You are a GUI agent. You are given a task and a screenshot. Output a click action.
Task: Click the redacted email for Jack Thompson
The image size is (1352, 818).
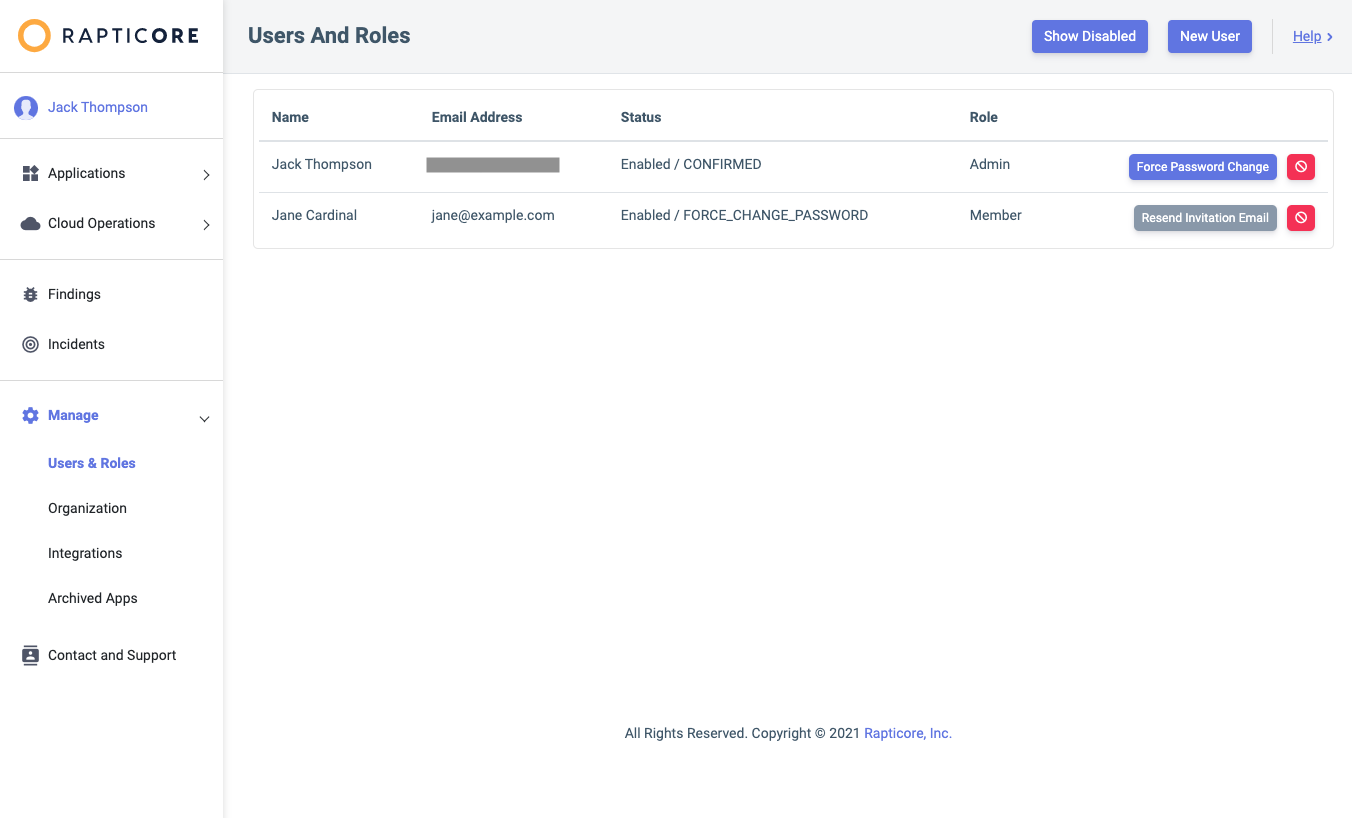(x=493, y=165)
